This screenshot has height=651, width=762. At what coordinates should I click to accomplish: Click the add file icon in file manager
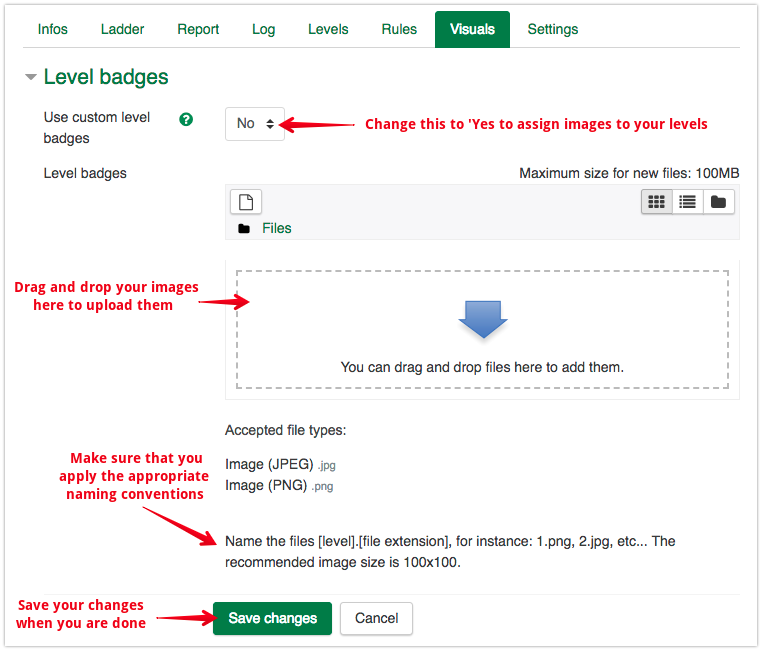[x=246, y=201]
